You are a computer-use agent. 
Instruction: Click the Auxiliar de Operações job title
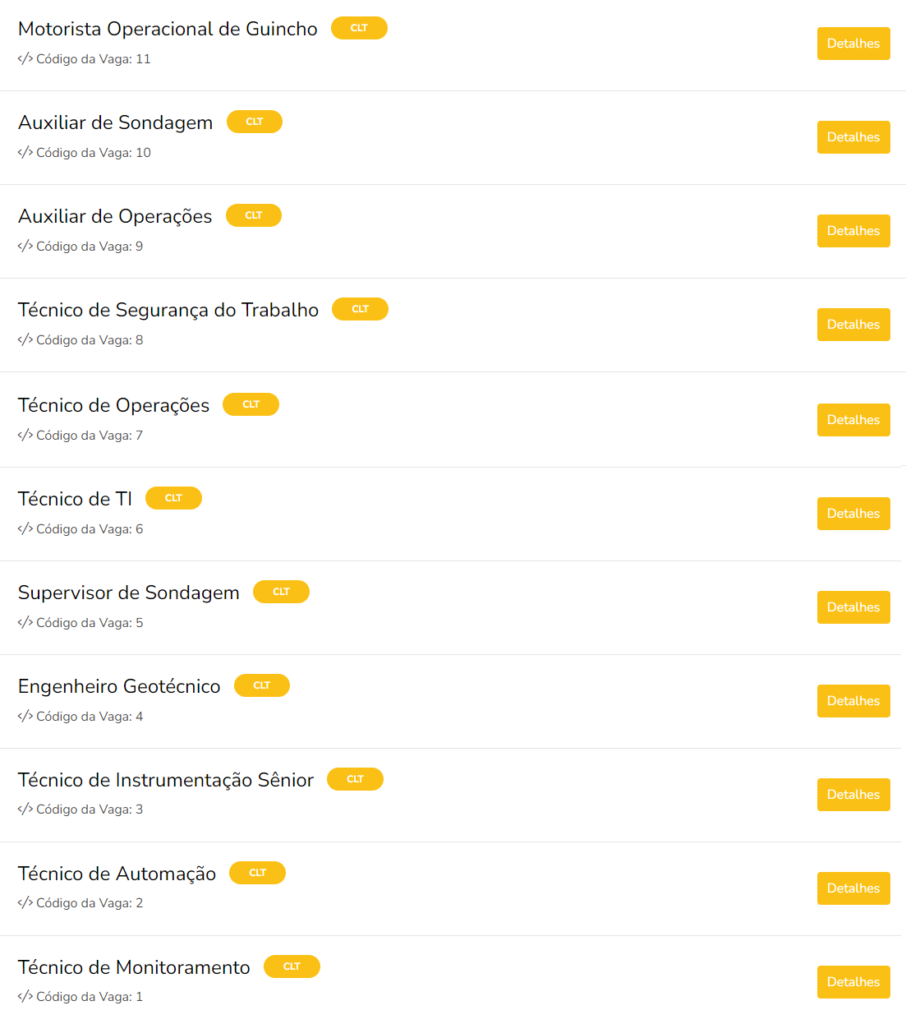coord(115,216)
